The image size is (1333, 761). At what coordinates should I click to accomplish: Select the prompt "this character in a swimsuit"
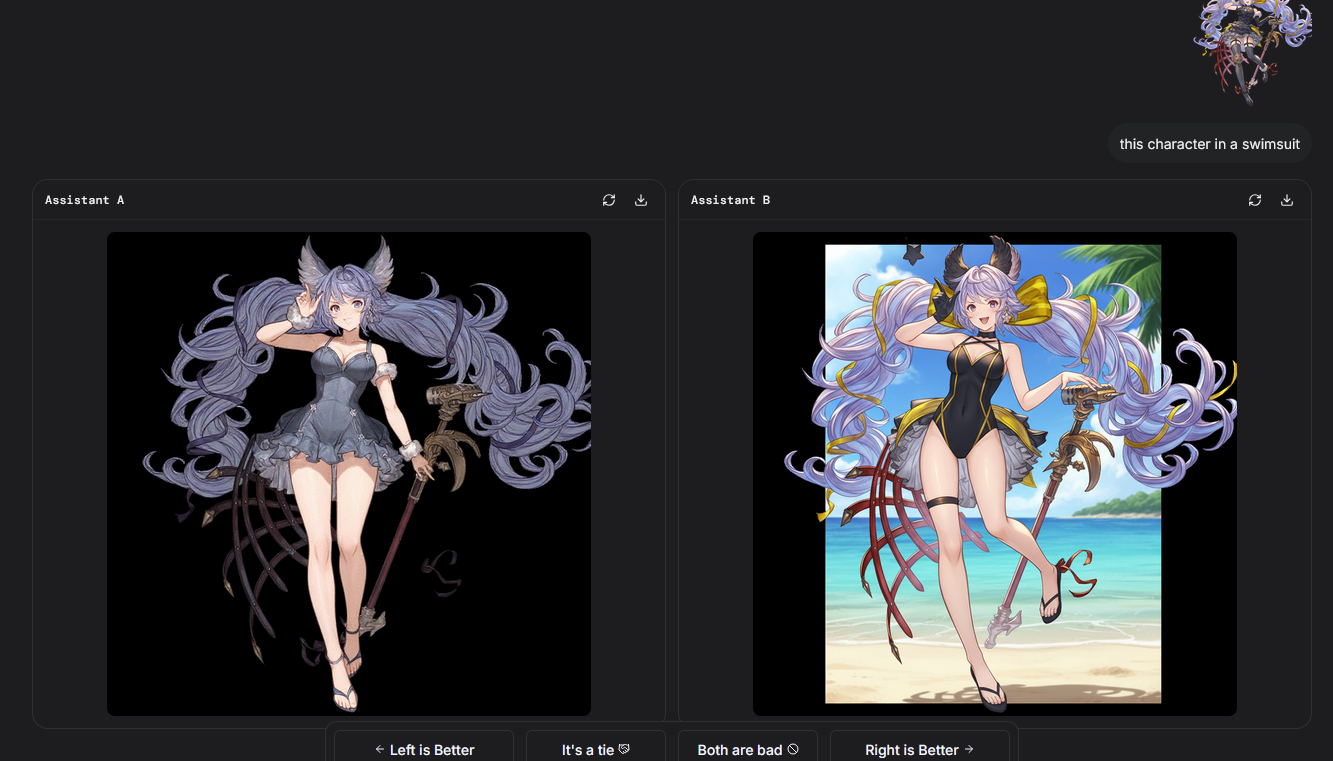(1210, 144)
